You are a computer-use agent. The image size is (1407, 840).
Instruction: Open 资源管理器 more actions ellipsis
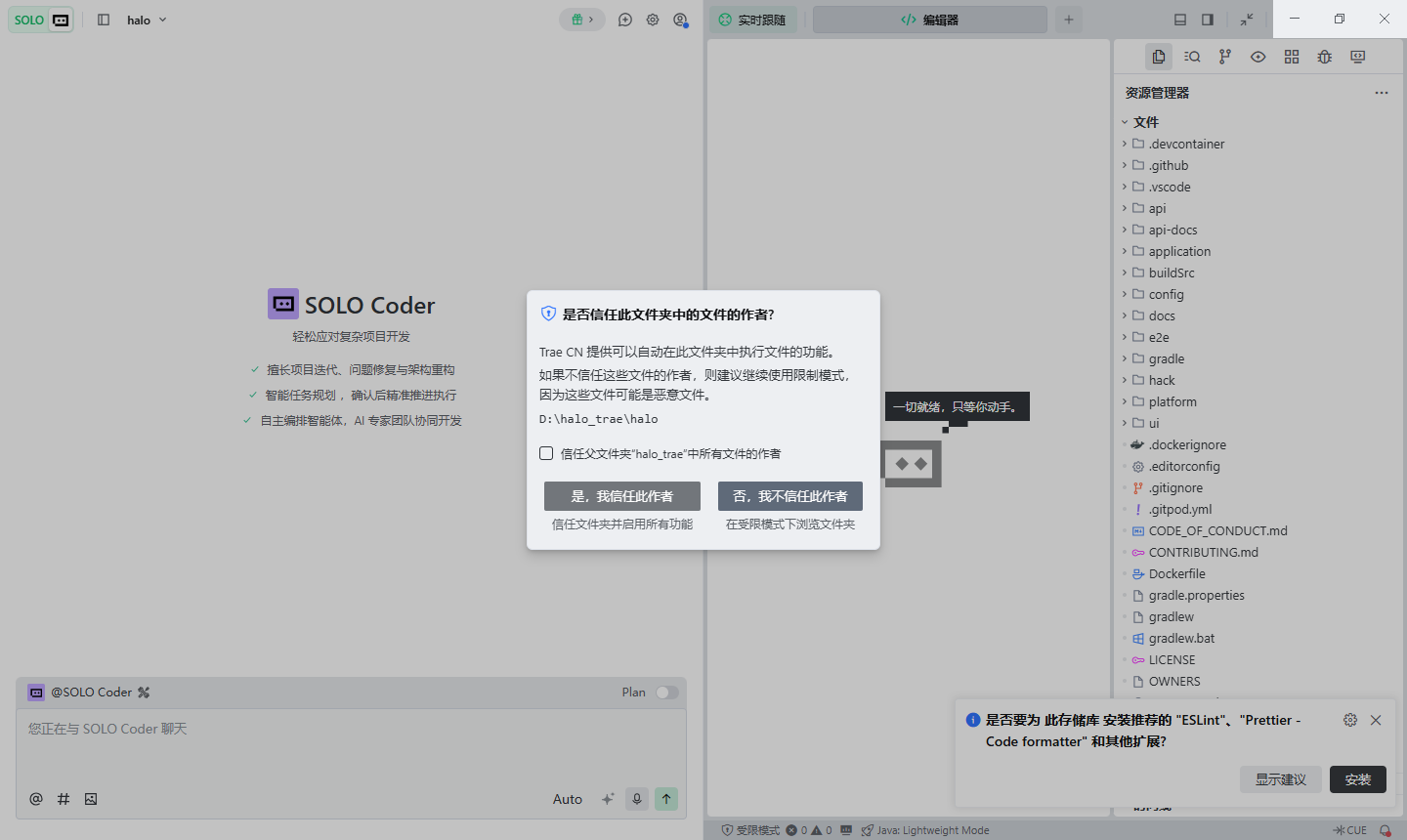(x=1382, y=93)
